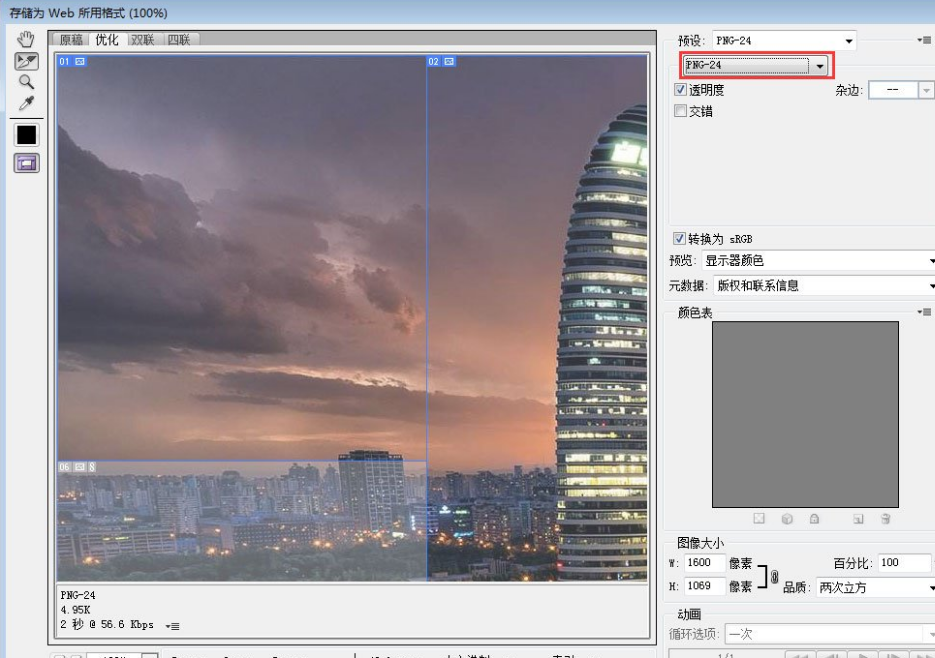Screen dimensions: 935x658
Task: Enable the 交错 interlaced checkbox
Action: point(681,112)
